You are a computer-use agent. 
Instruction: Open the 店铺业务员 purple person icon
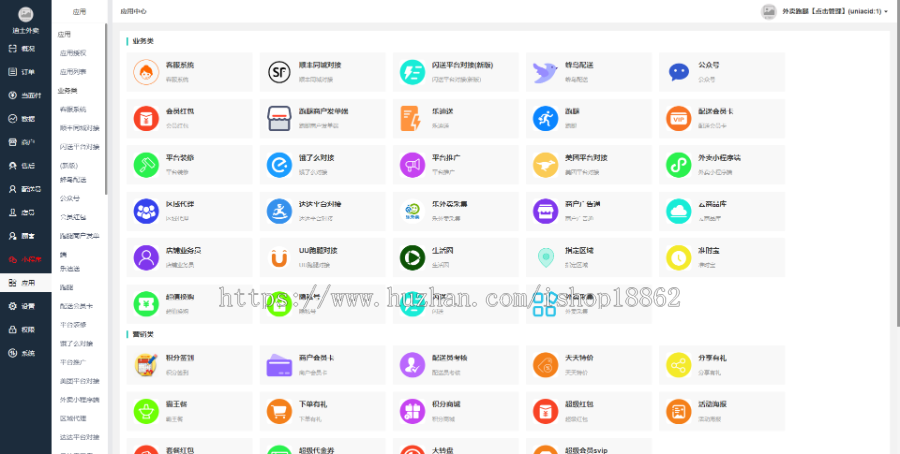pyautogui.click(x=146, y=258)
